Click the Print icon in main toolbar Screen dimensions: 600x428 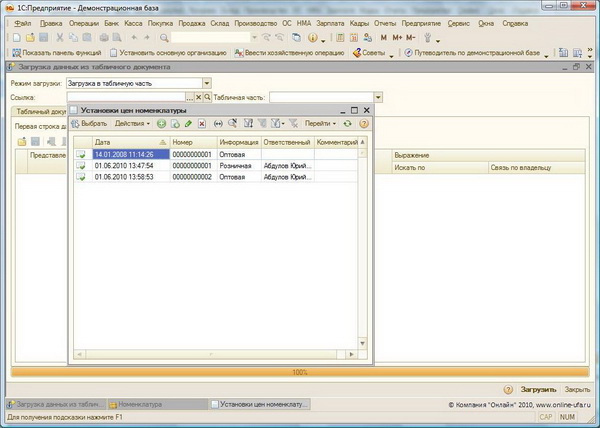pos(104,37)
